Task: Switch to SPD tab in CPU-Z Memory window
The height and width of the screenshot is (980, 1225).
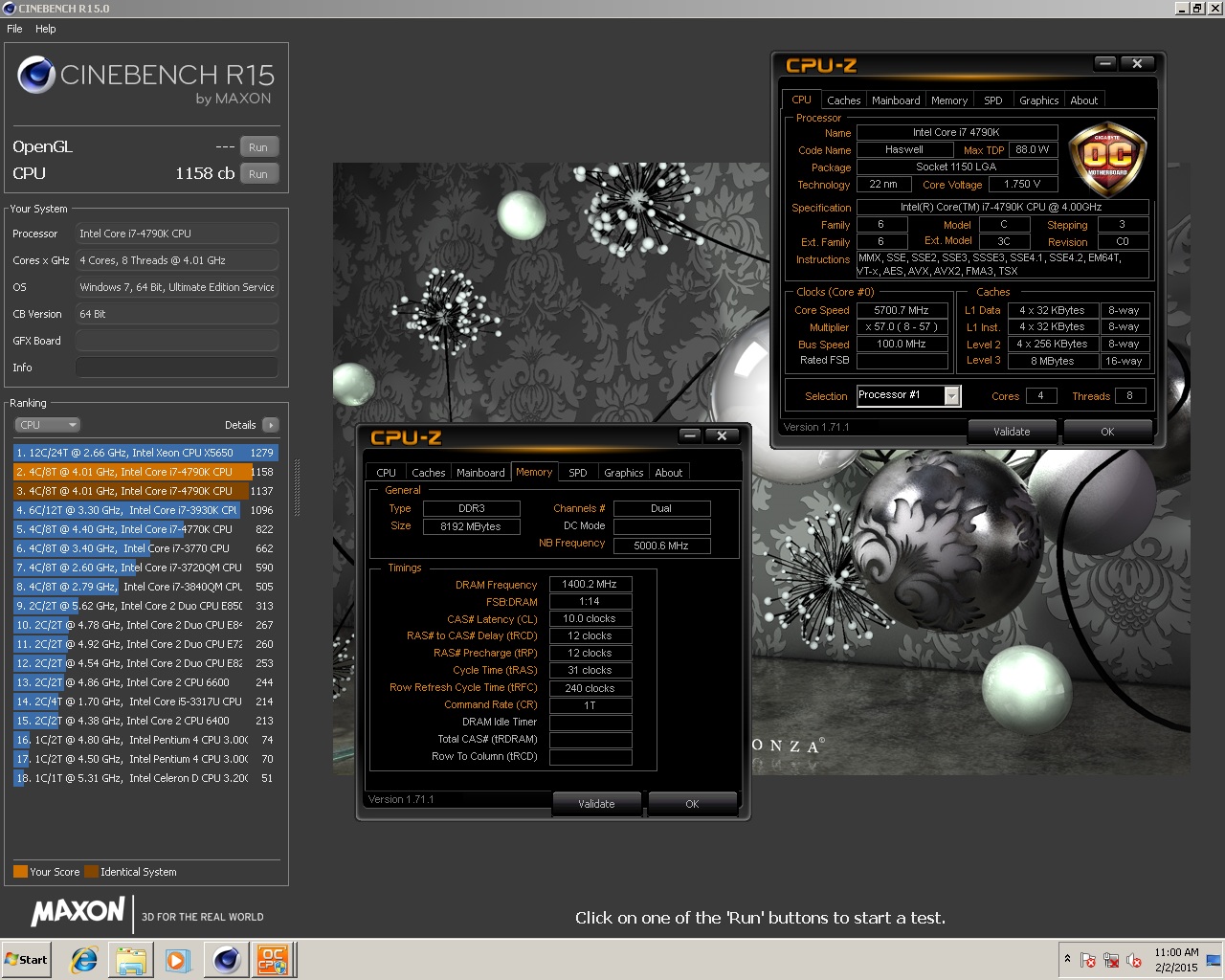Action: 578,473
